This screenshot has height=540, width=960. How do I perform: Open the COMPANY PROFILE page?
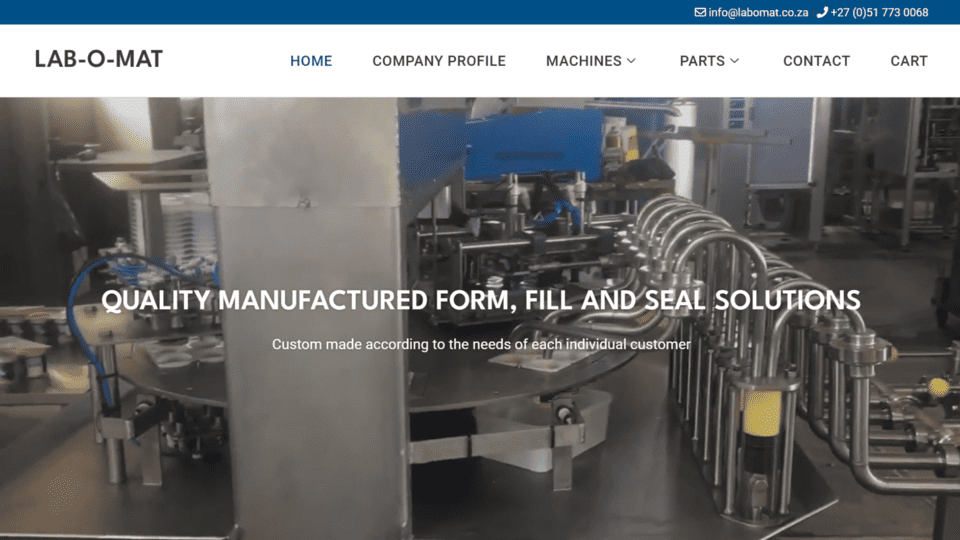pos(439,61)
